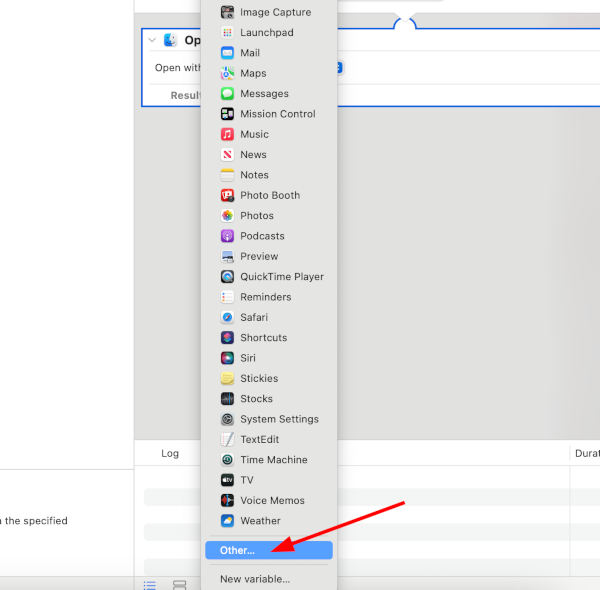Click the Safari compass icon
Image resolution: width=600 pixels, height=590 pixels.
click(228, 317)
